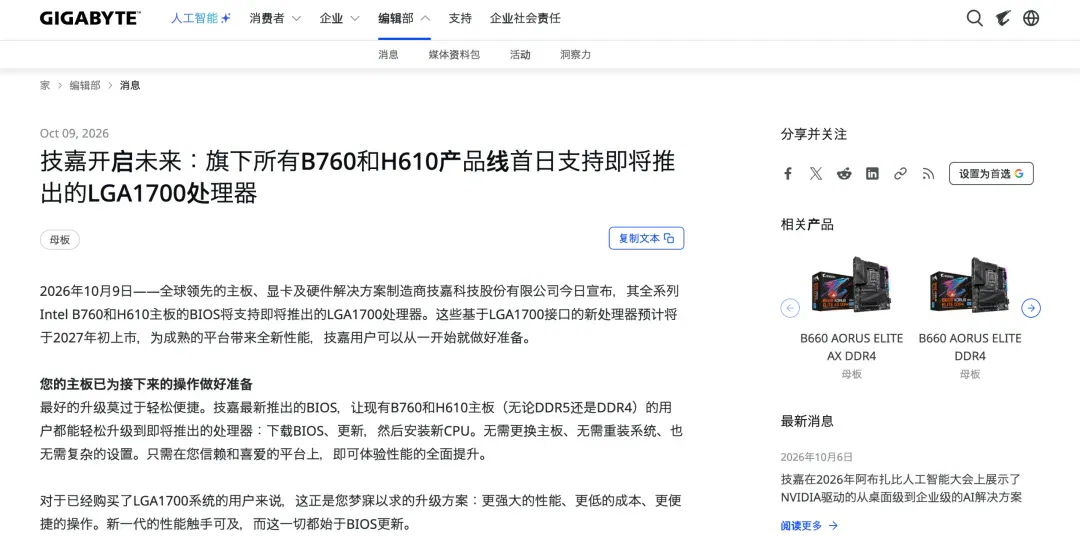
Task: Collapse the 编辑部 menu
Action: click(404, 19)
